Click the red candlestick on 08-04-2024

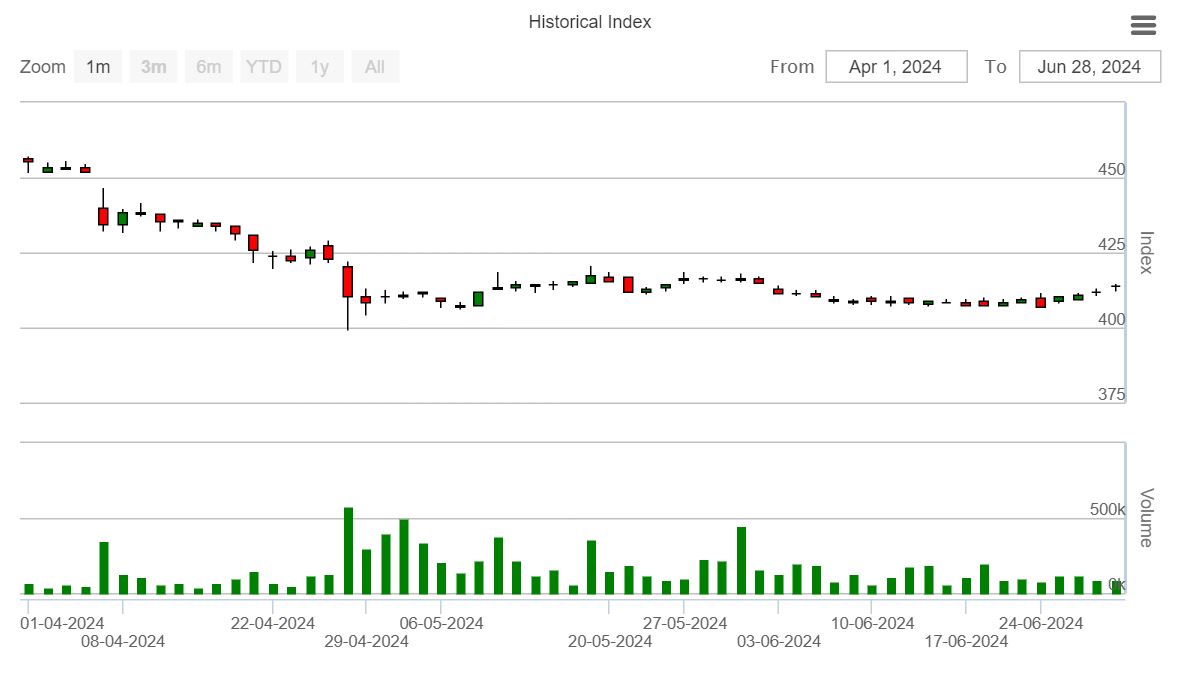(103, 216)
